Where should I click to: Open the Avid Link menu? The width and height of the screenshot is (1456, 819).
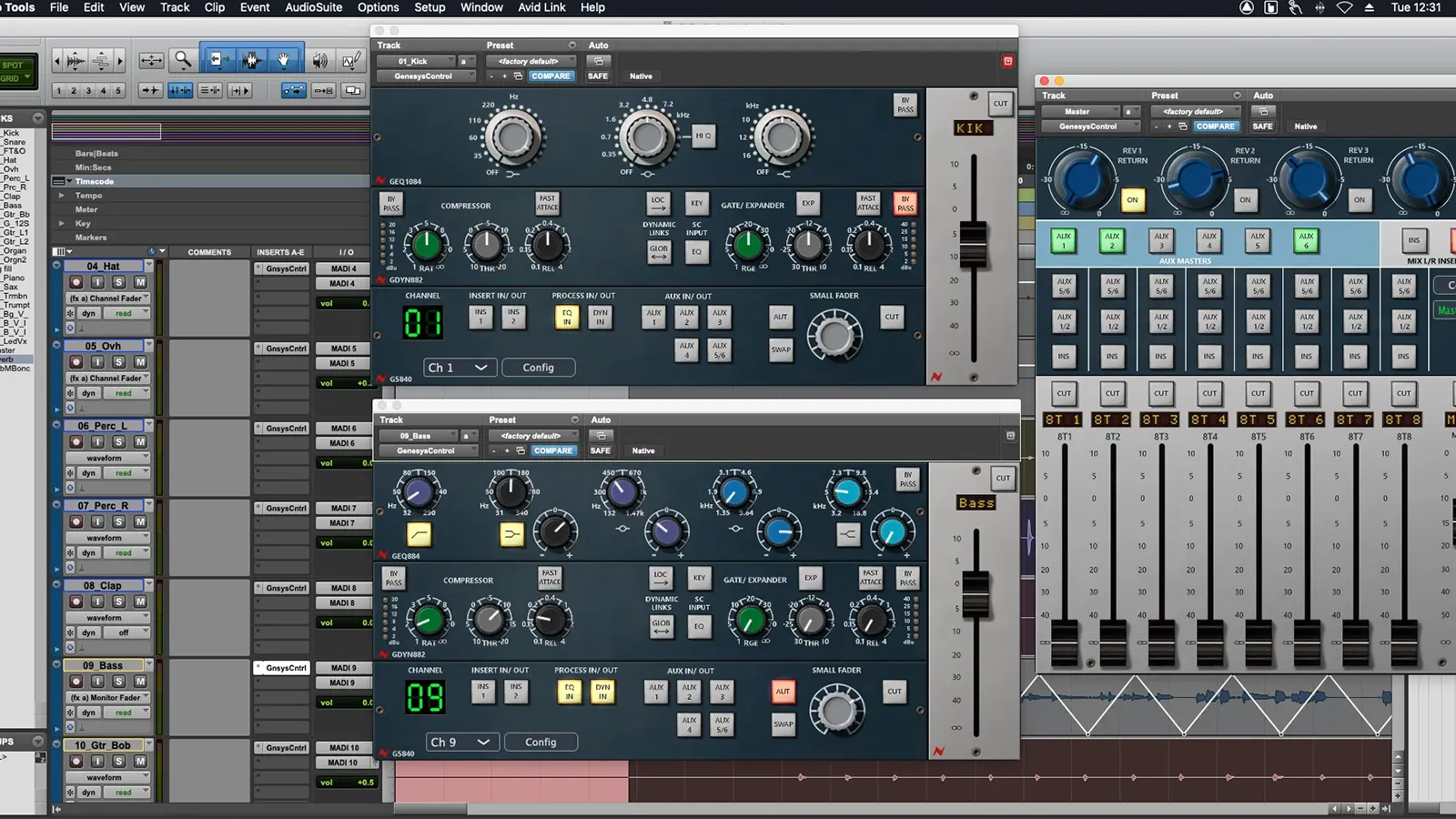tap(541, 7)
